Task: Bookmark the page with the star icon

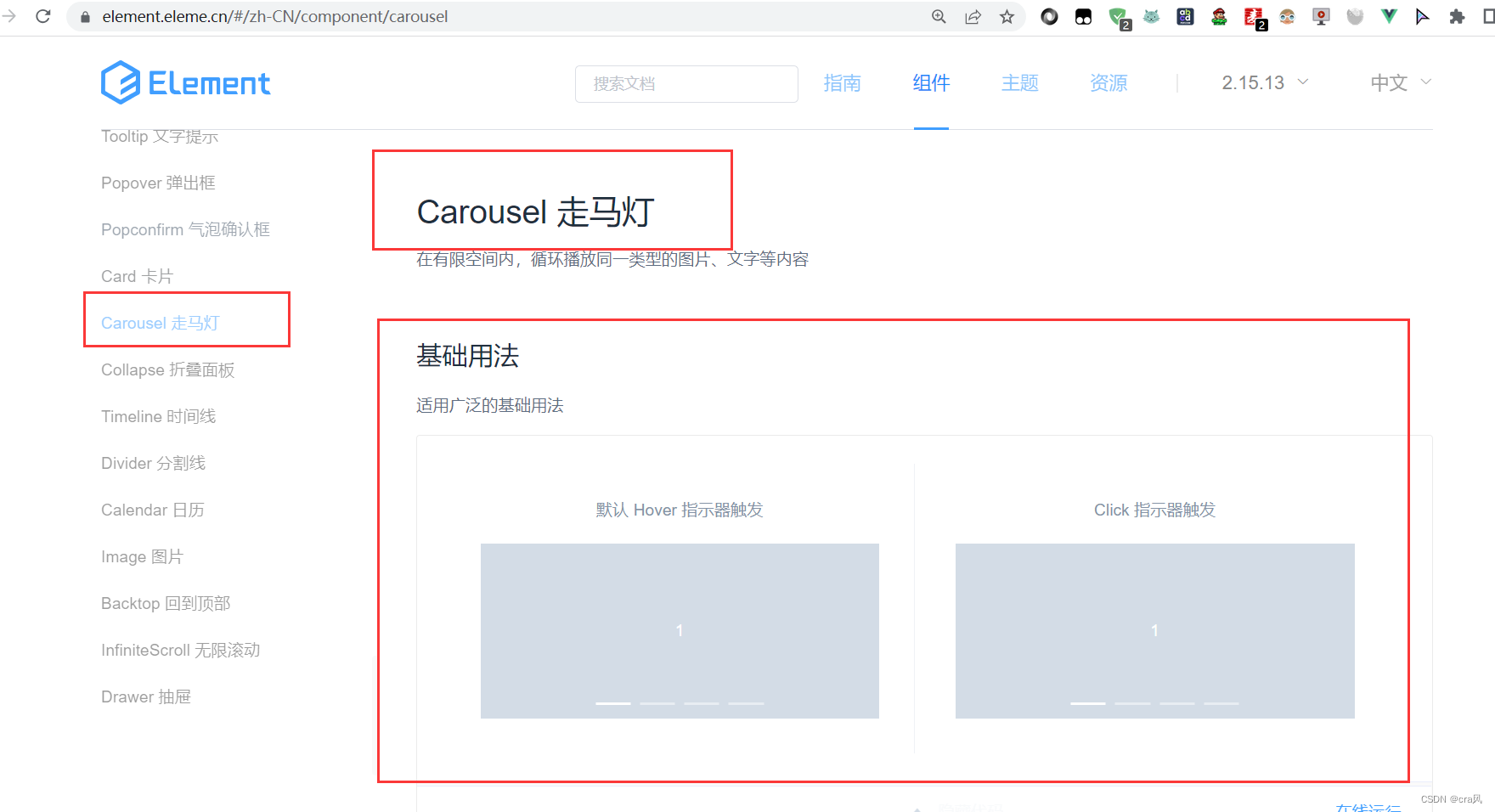Action: pos(1007,16)
